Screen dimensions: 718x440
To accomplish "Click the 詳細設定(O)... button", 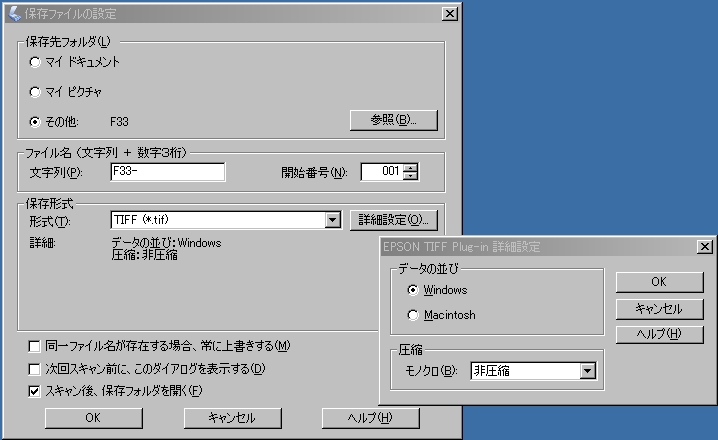I will click(x=393, y=220).
